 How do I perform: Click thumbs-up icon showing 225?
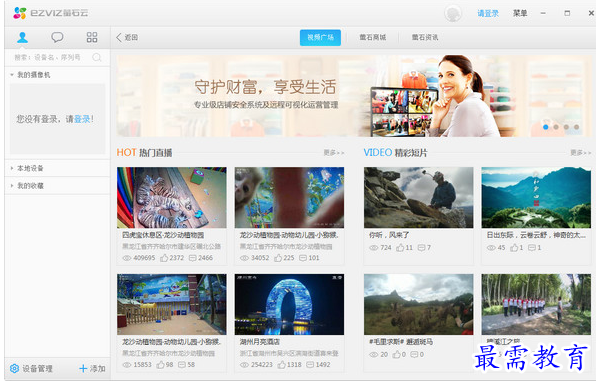278,258
